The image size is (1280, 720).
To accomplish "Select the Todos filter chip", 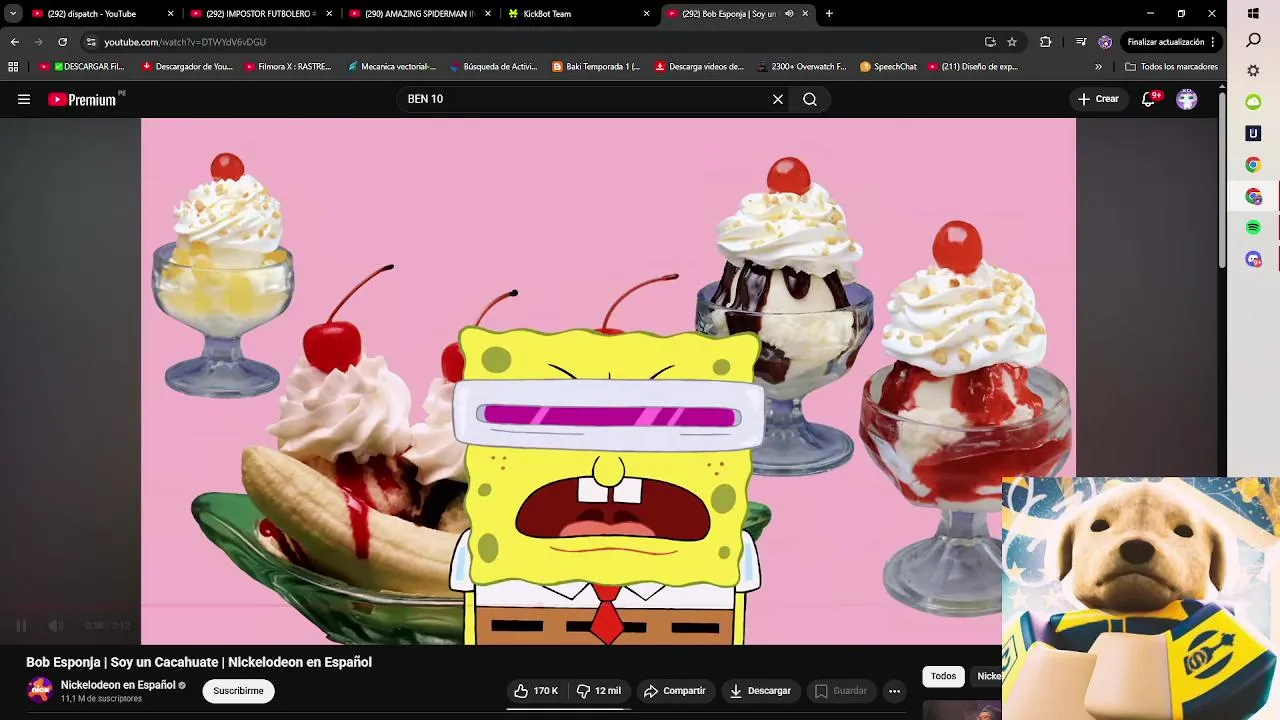I will [x=943, y=676].
